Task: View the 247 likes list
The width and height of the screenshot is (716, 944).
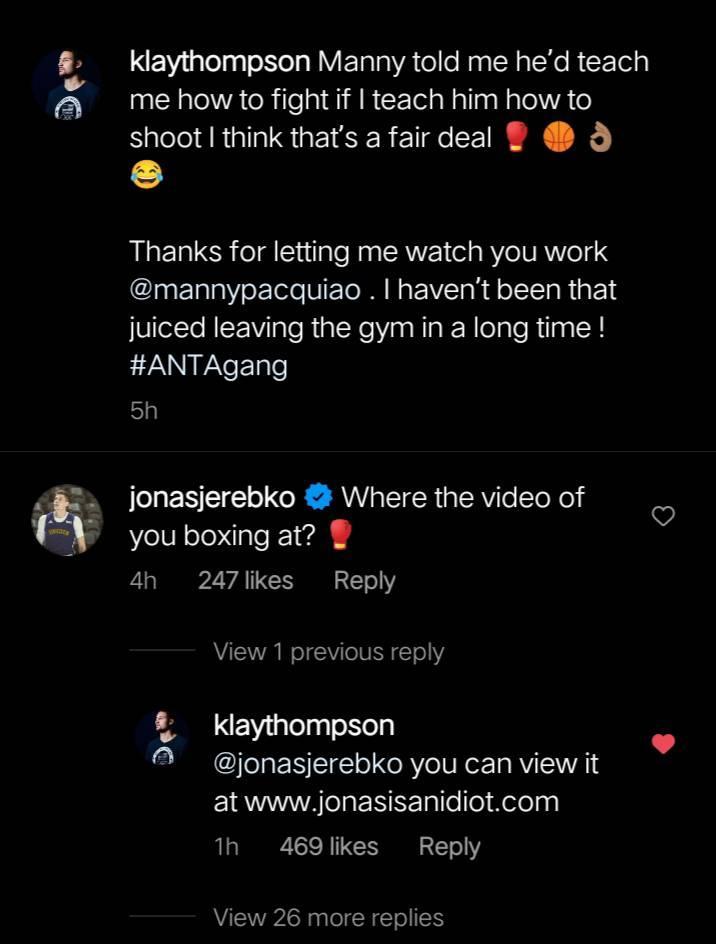Action: (x=245, y=581)
